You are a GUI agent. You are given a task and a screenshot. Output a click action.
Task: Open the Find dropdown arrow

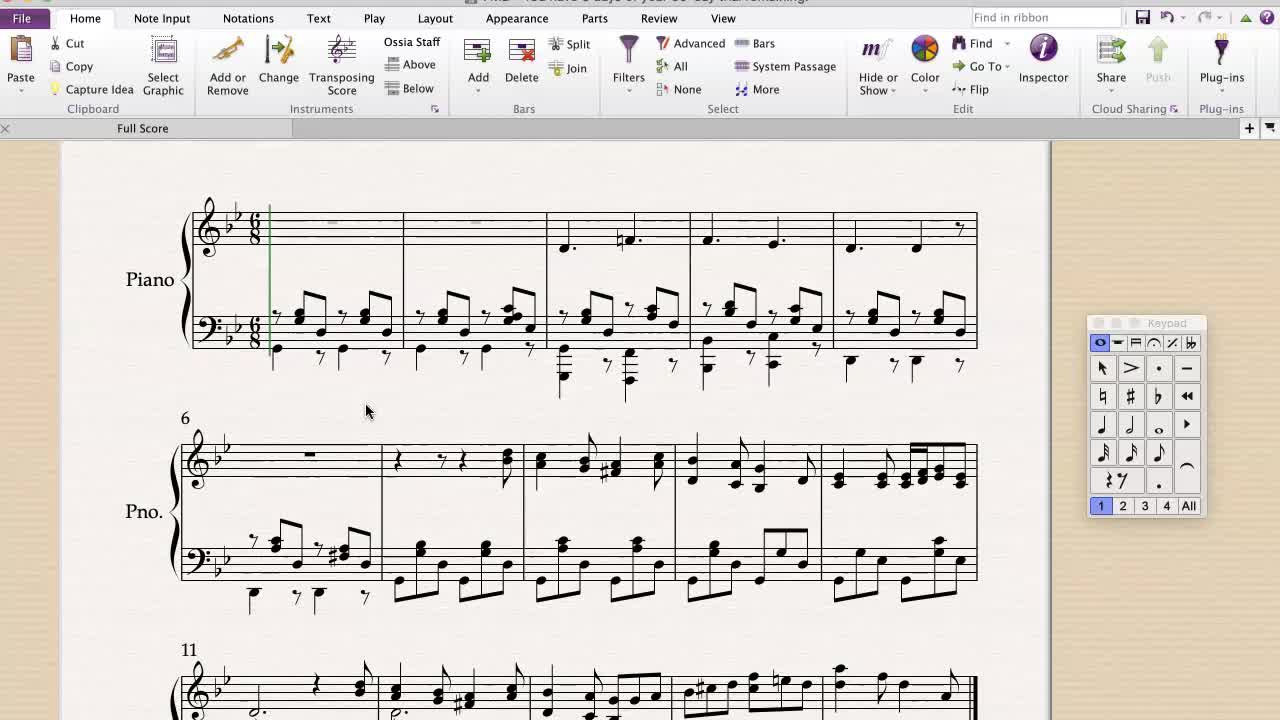pyautogui.click(x=1007, y=44)
